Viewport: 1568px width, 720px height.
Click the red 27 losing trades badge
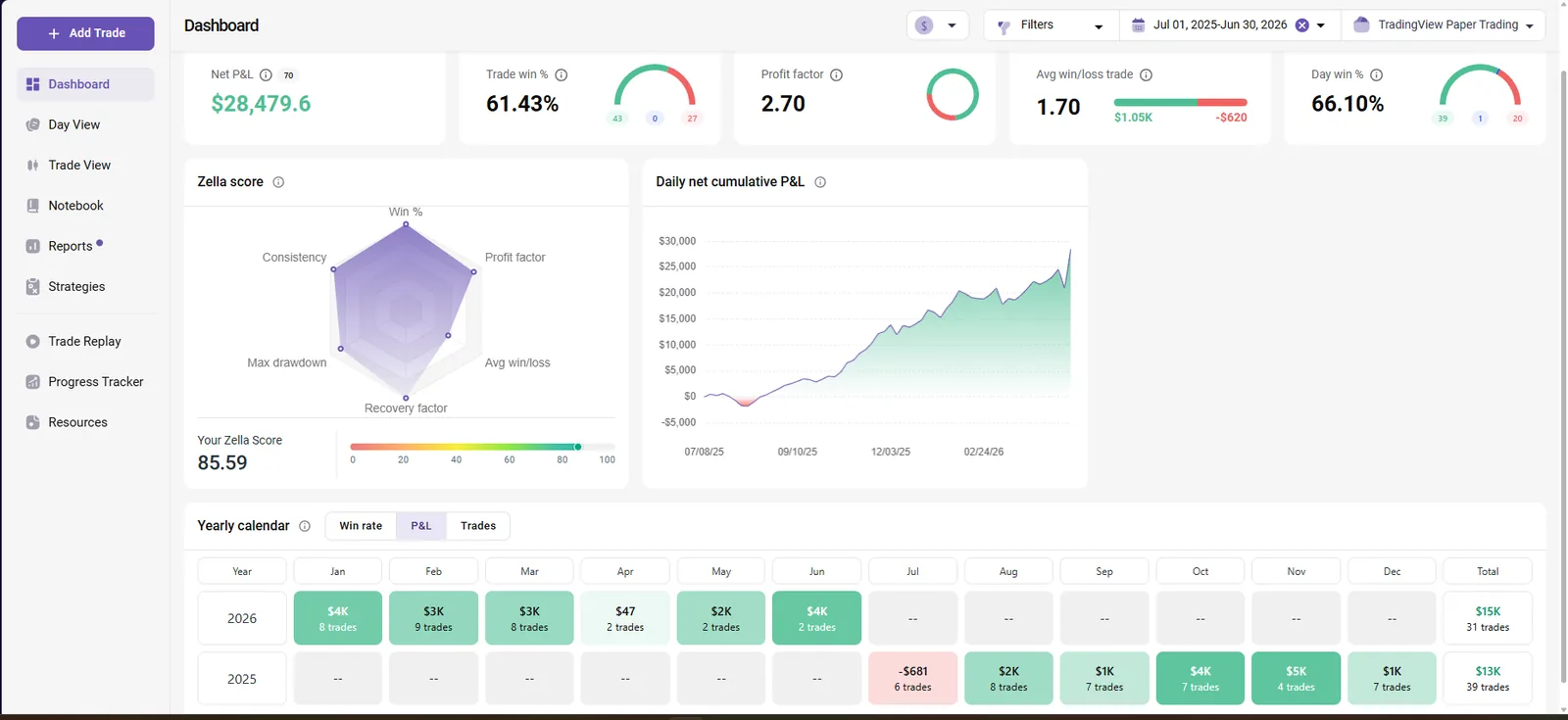pyautogui.click(x=692, y=119)
